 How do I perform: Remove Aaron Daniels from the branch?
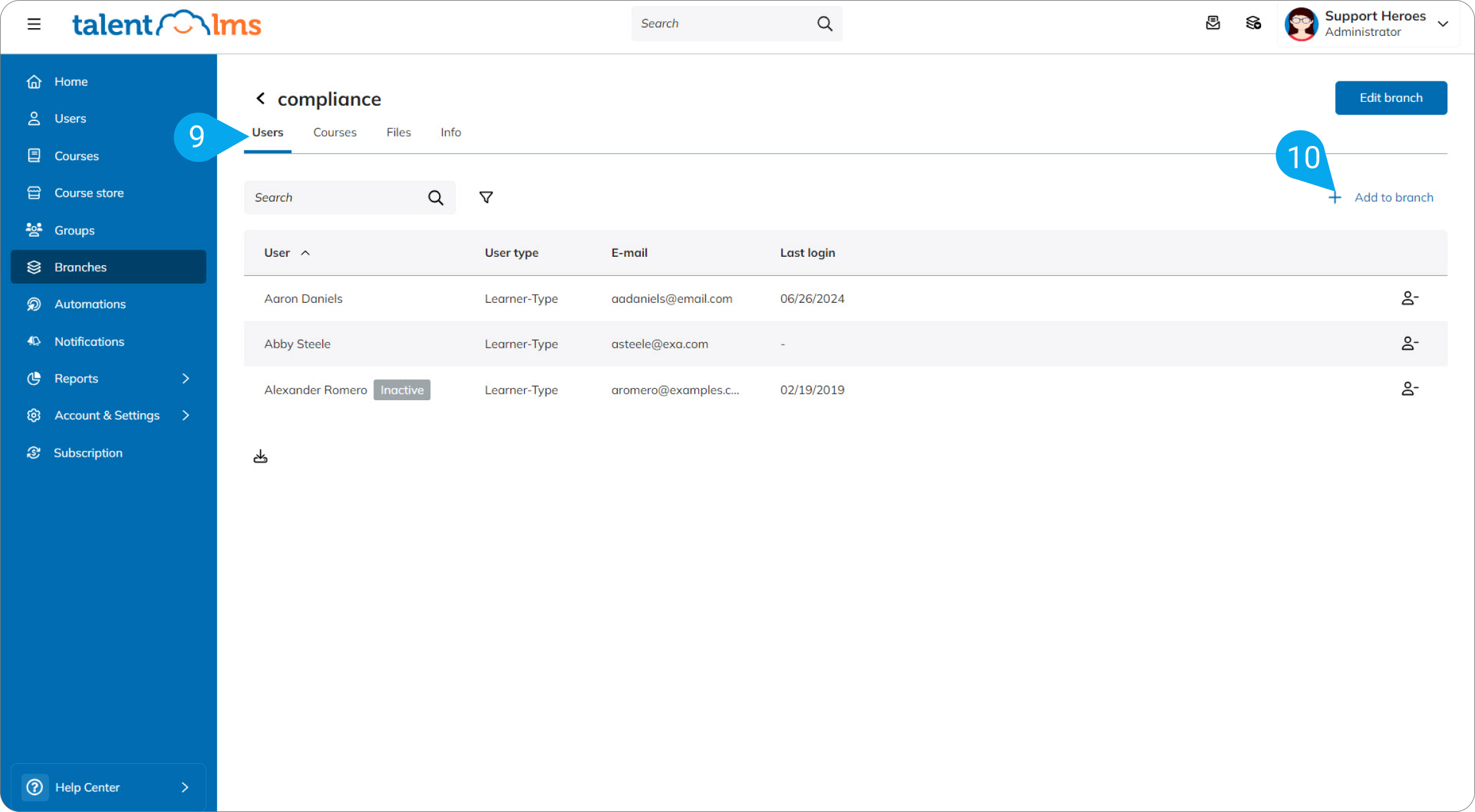click(1409, 297)
